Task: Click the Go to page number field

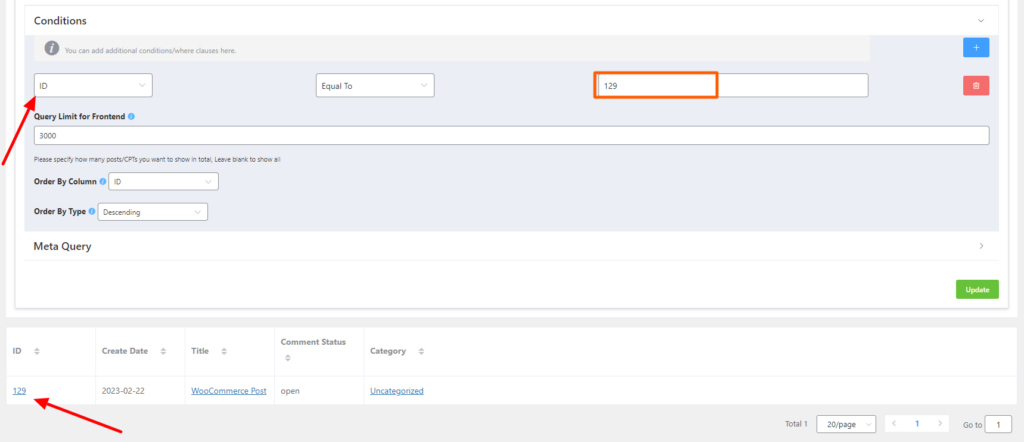Action: (x=998, y=424)
